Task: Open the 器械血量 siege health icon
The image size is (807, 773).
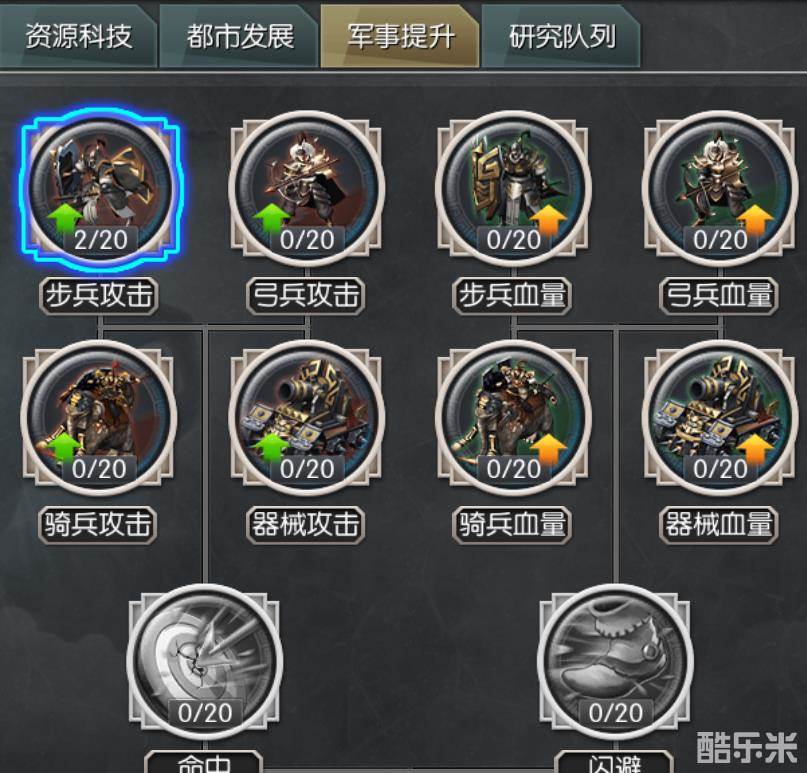Action: 720,418
